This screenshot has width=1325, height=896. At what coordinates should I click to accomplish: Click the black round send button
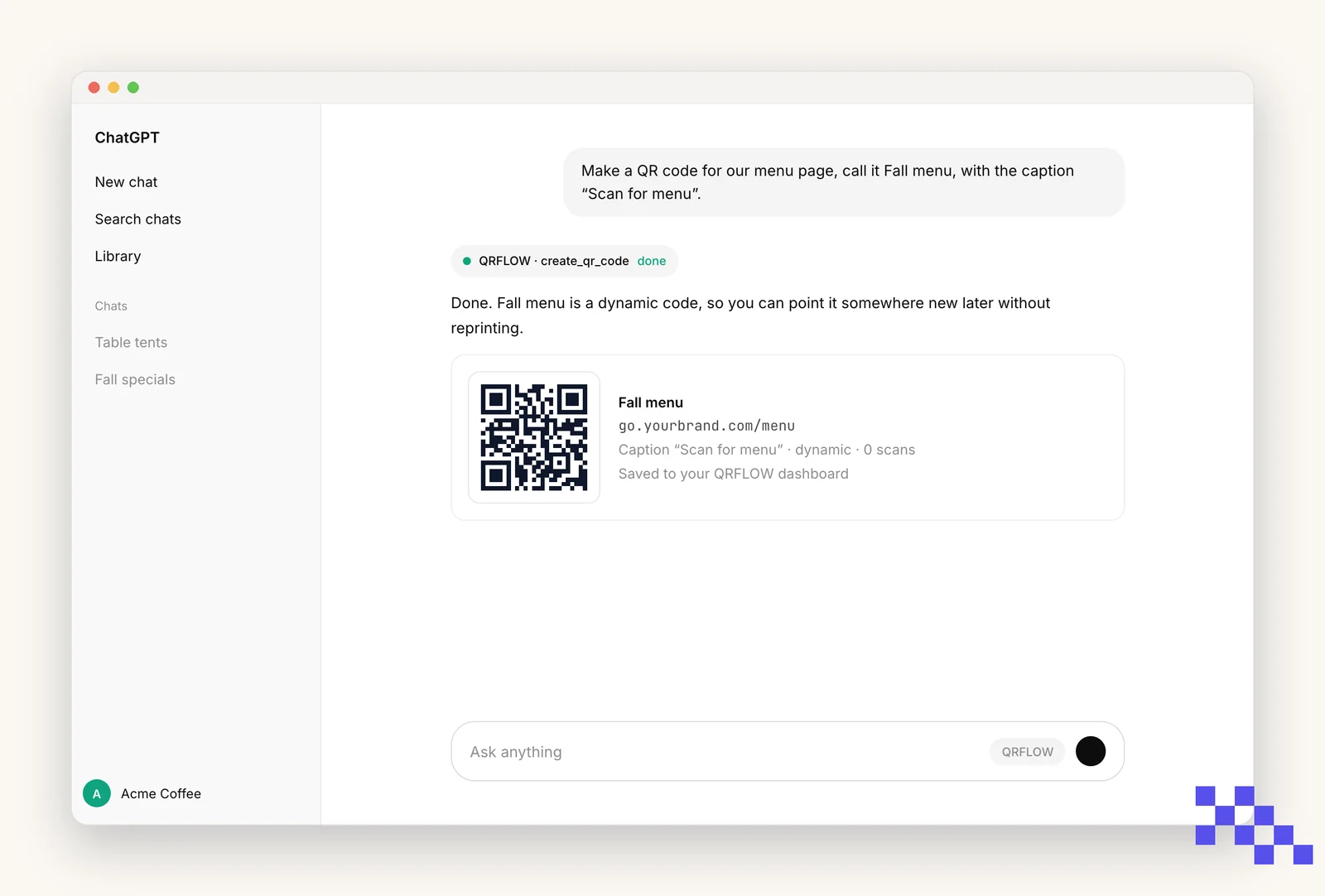(x=1091, y=751)
